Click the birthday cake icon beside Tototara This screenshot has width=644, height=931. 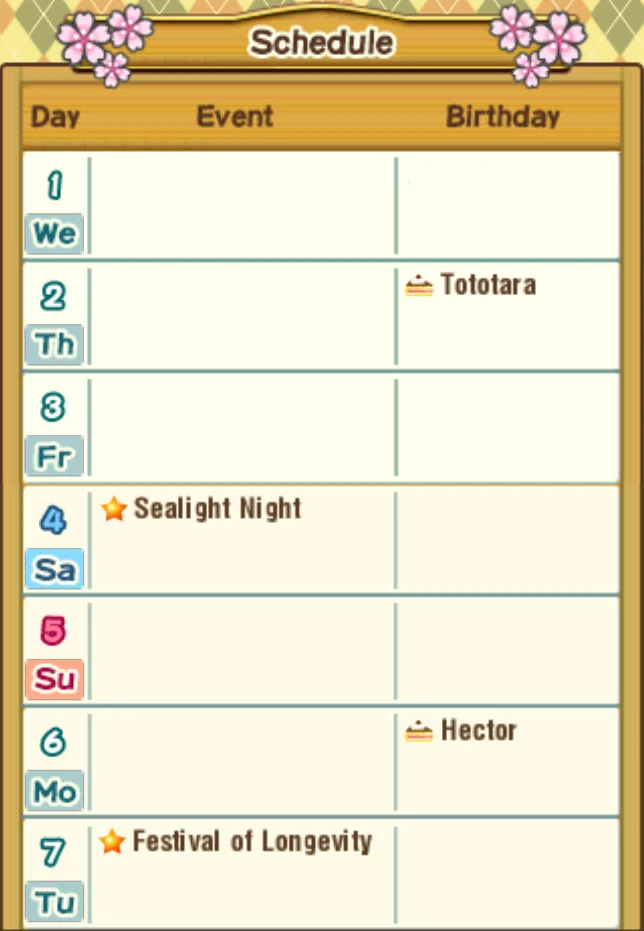tap(421, 285)
